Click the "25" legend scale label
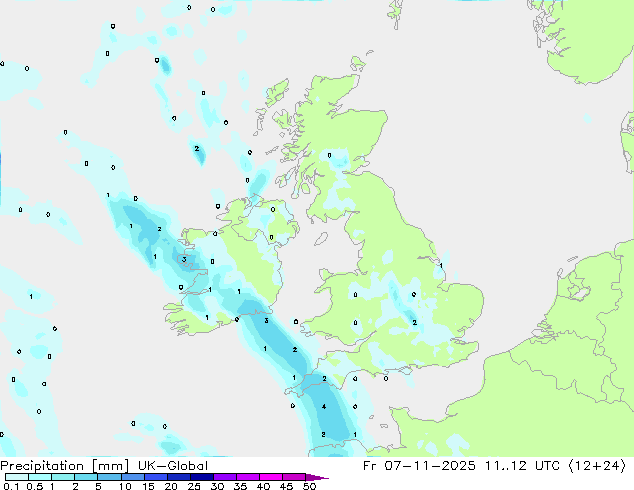This screenshot has height=490, width=634. (194, 486)
